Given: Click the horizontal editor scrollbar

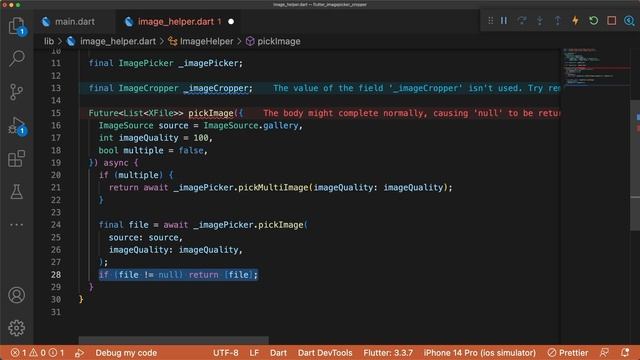Looking at the screenshot, I should click(x=173, y=340).
